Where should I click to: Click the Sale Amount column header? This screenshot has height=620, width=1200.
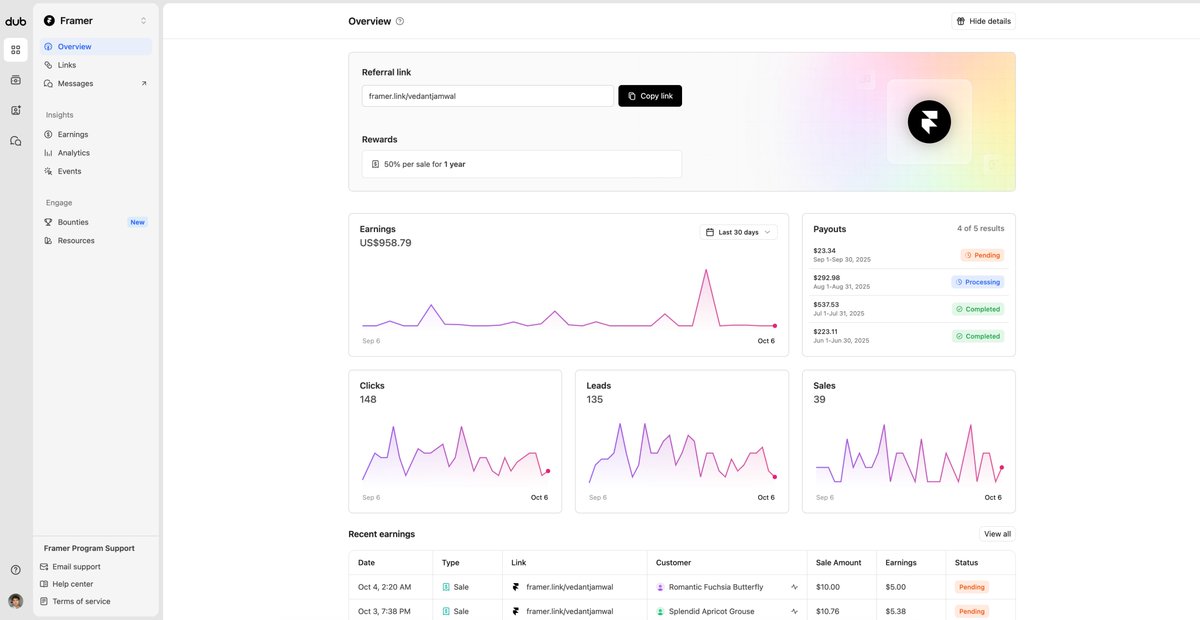(838, 563)
